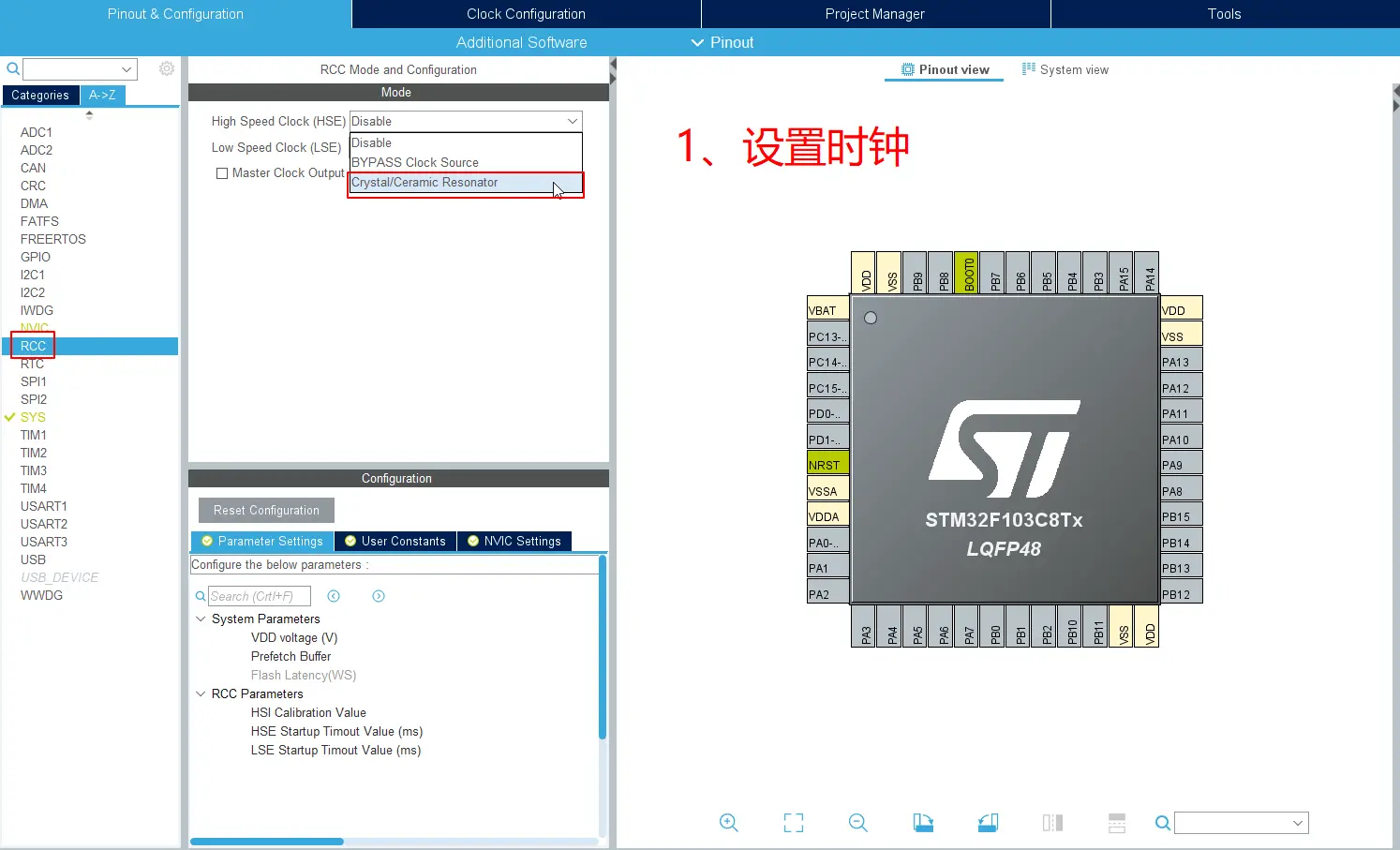1400x850 pixels.
Task: Click the VDDA pin on the chip
Action: coord(828,516)
